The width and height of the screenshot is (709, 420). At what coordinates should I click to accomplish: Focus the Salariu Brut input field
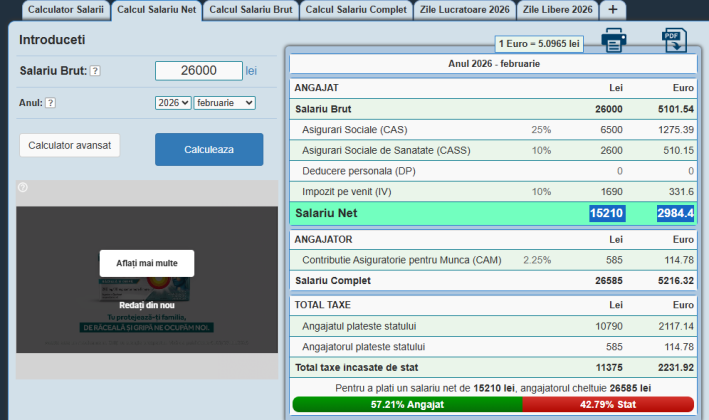tap(198, 71)
